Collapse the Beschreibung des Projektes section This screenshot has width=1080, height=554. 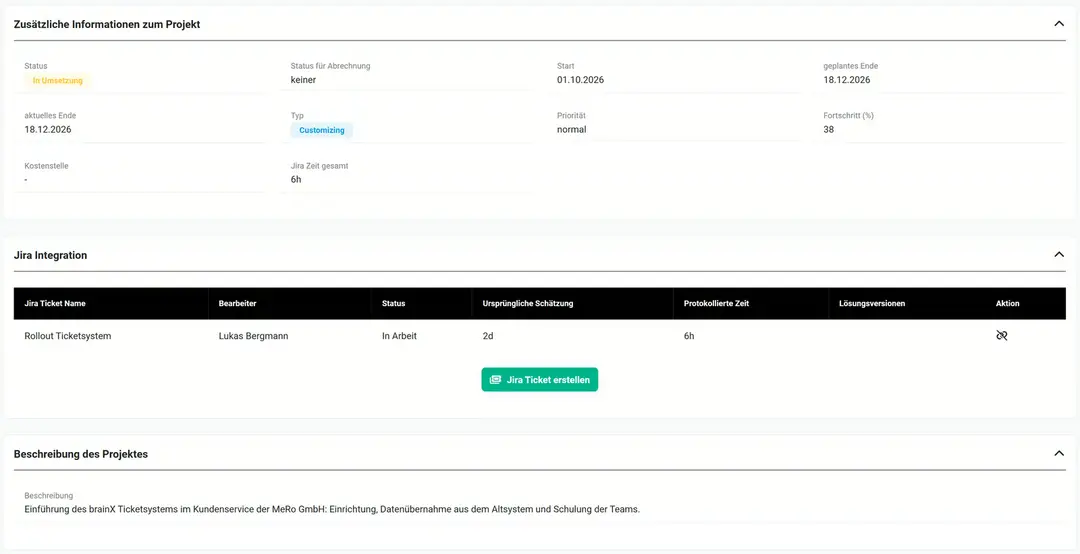tap(1059, 453)
